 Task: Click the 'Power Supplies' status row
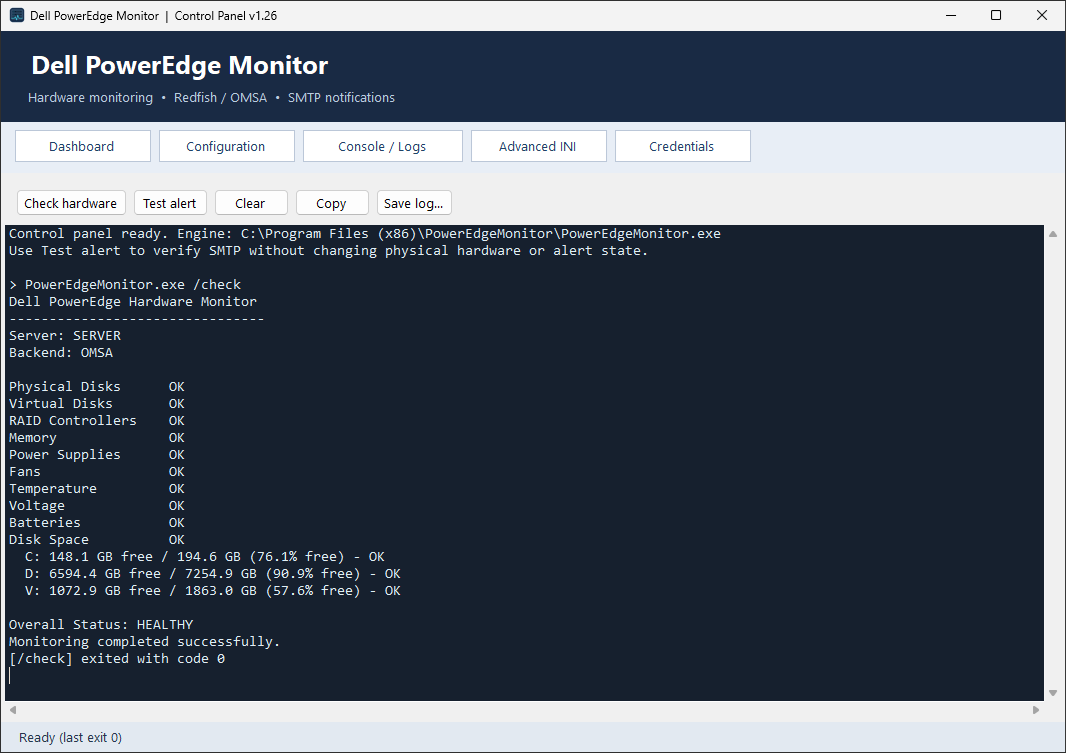(x=97, y=454)
